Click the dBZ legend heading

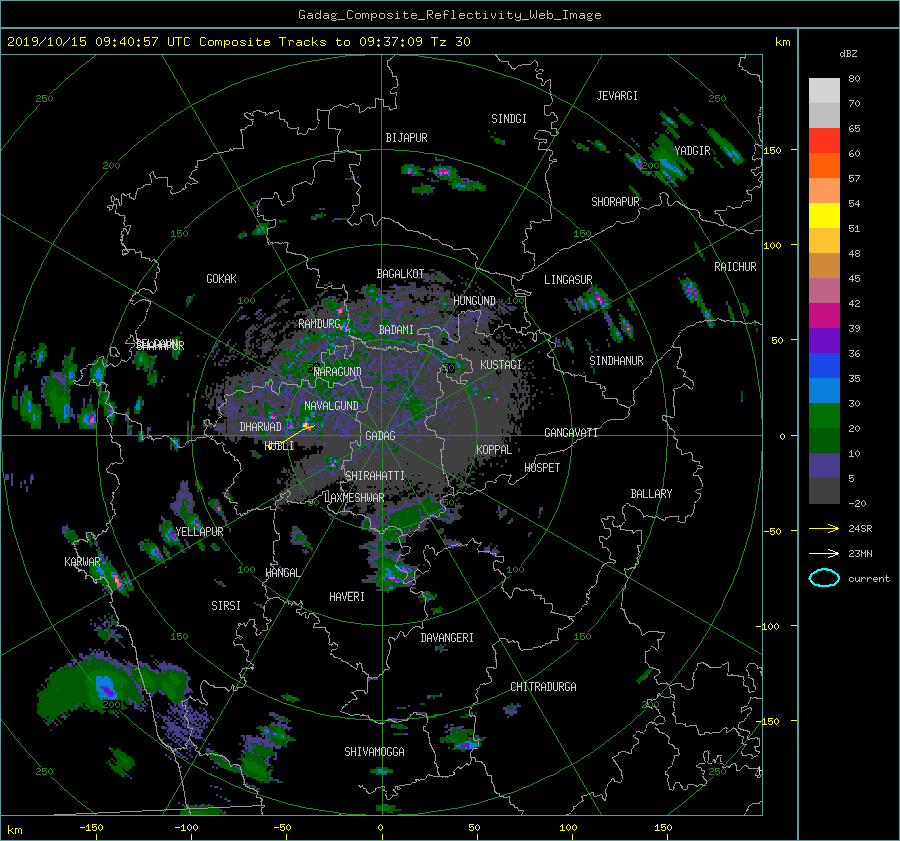pos(848,53)
